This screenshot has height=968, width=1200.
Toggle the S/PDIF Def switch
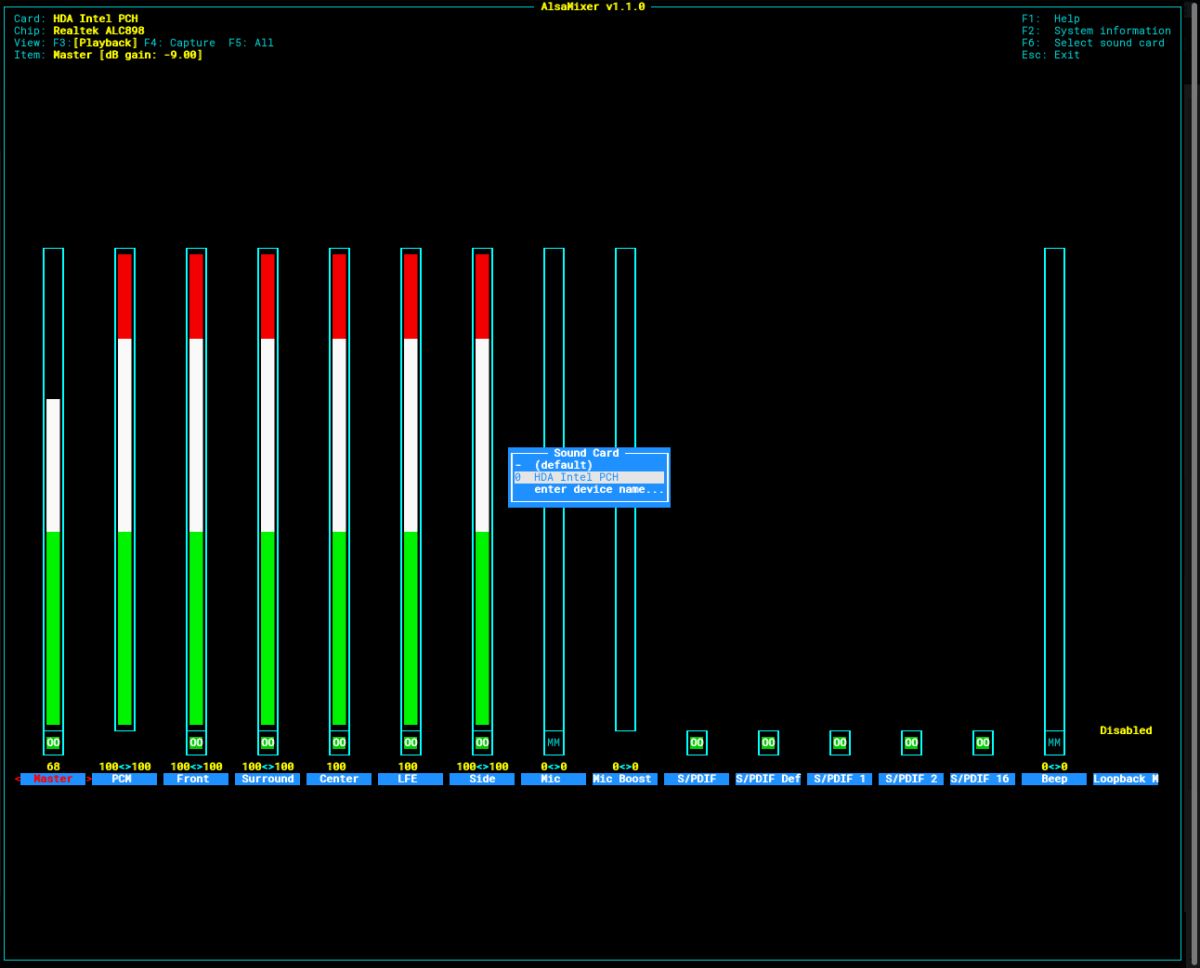pyautogui.click(x=768, y=743)
